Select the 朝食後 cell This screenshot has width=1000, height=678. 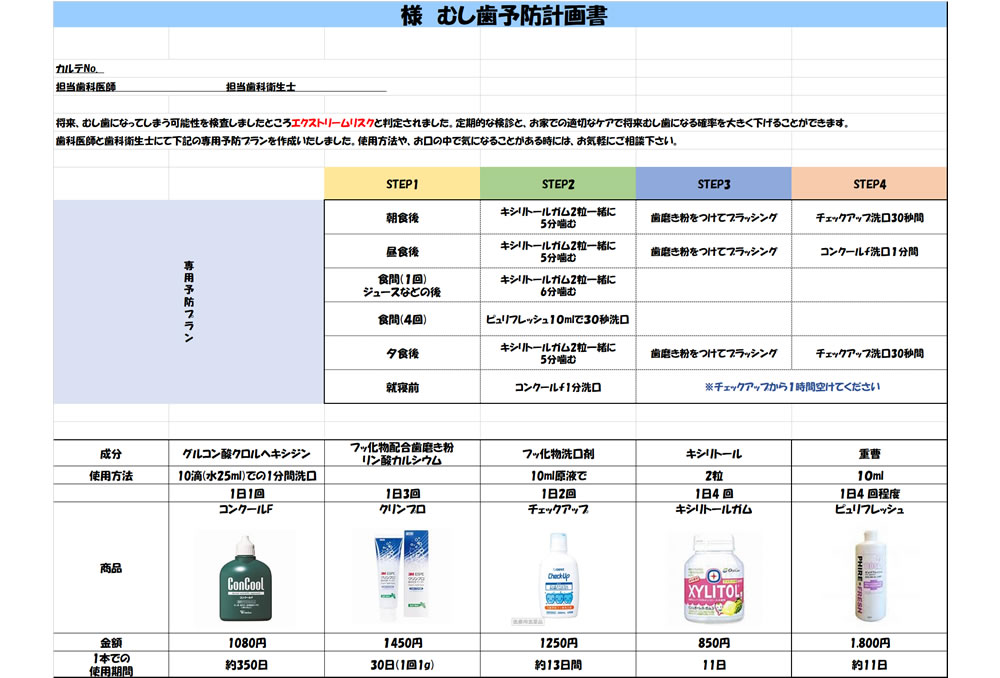pos(402,217)
